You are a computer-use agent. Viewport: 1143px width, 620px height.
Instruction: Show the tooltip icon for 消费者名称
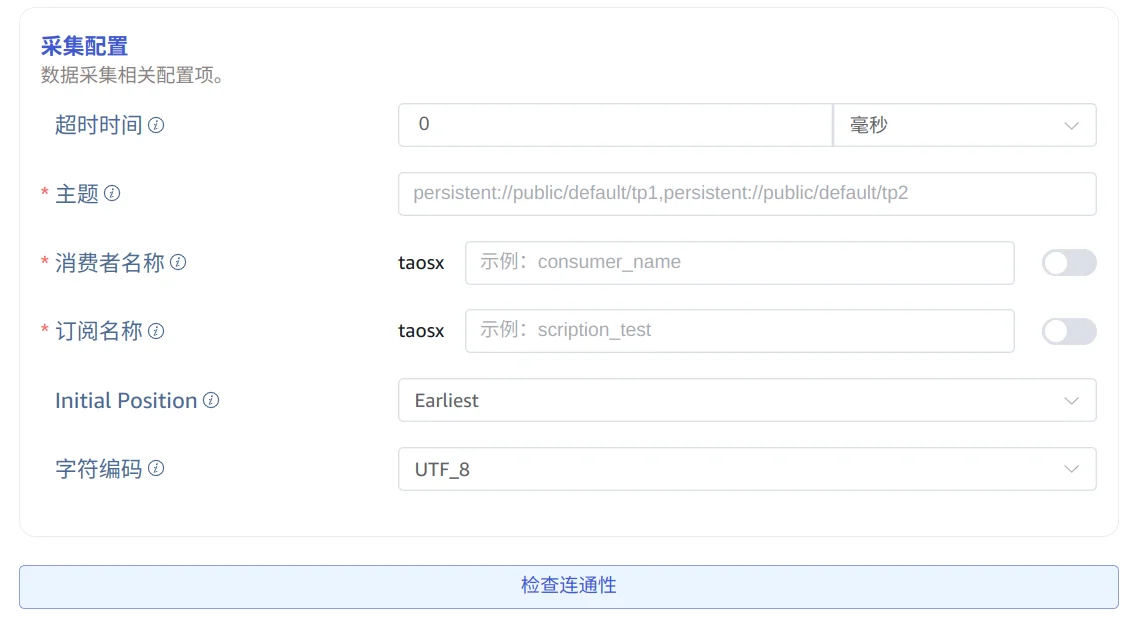pyautogui.click(x=178, y=262)
